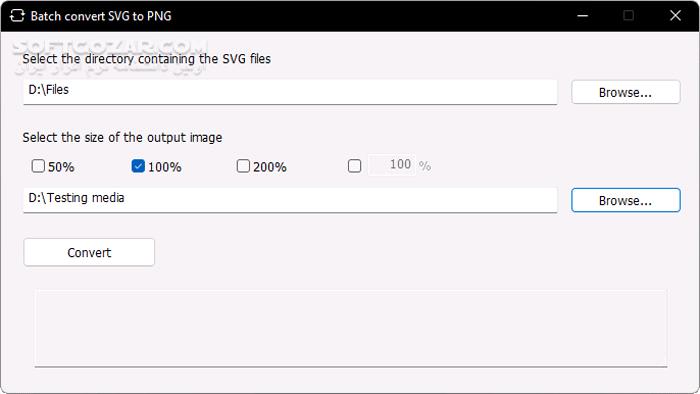Tick the 200% output size checkbox
The image size is (700, 394).
243,166
